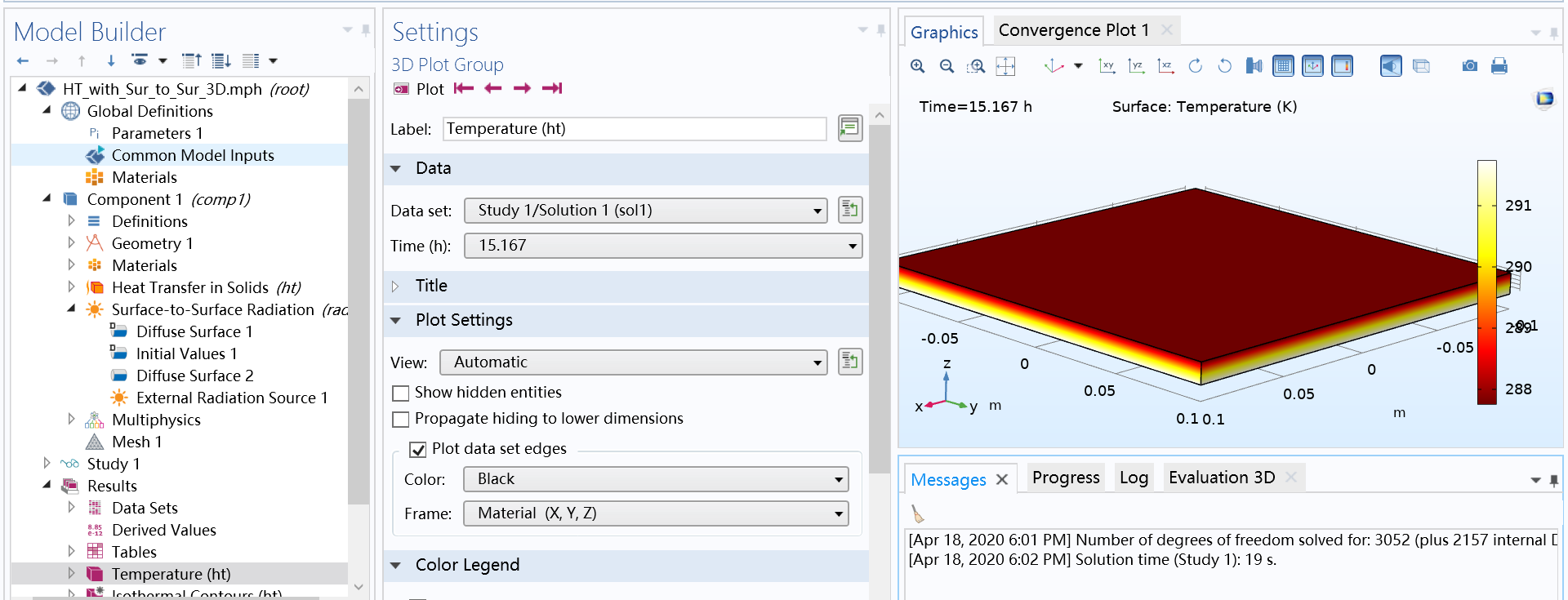Take an image snapshot with camera icon
Viewport: 1568px width, 600px height.
[x=1469, y=66]
